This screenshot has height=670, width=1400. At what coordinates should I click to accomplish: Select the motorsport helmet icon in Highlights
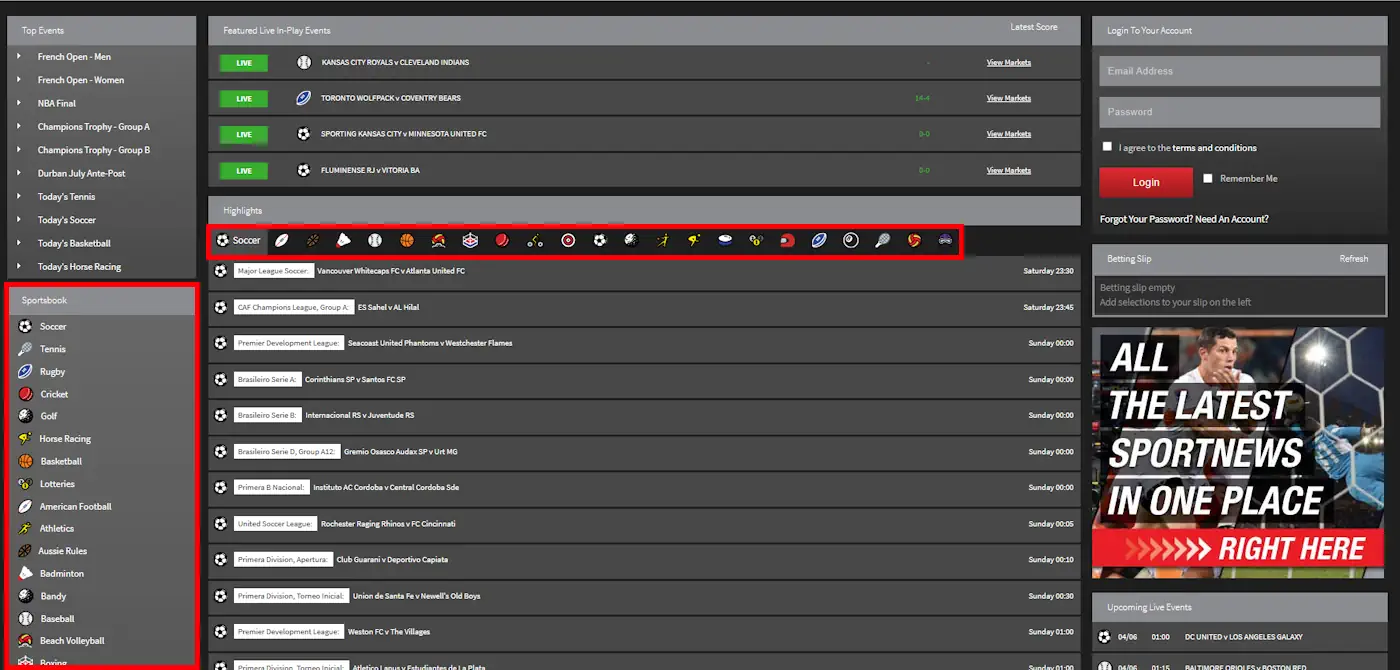pos(789,240)
